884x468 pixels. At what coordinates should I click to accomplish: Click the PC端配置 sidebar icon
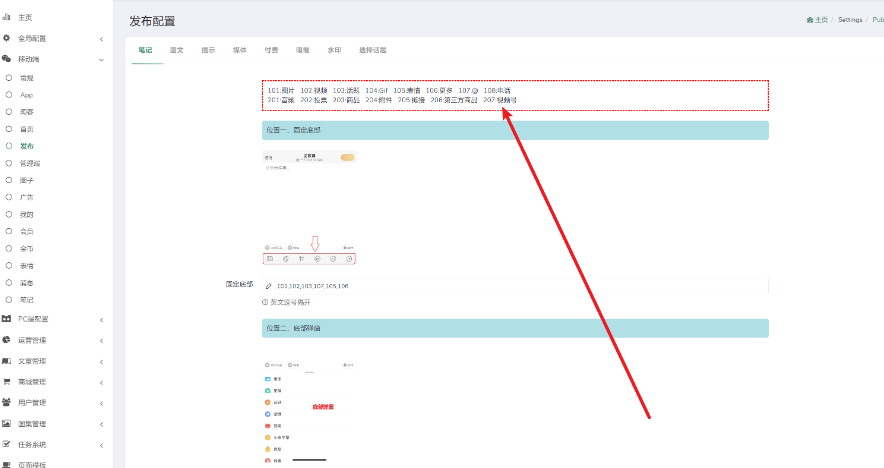[x=7, y=319]
